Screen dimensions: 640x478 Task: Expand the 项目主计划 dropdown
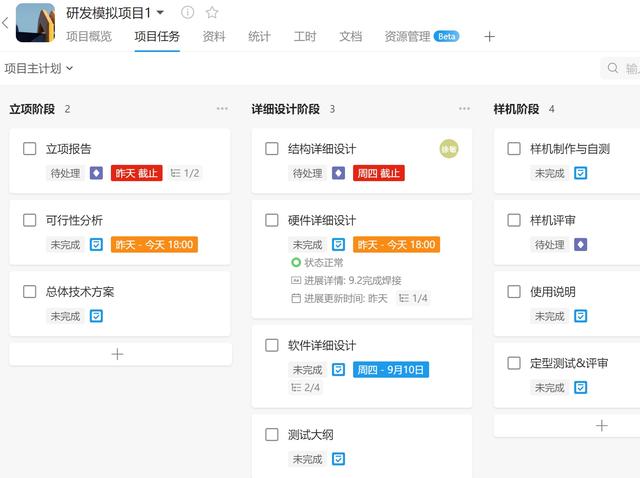[38, 69]
